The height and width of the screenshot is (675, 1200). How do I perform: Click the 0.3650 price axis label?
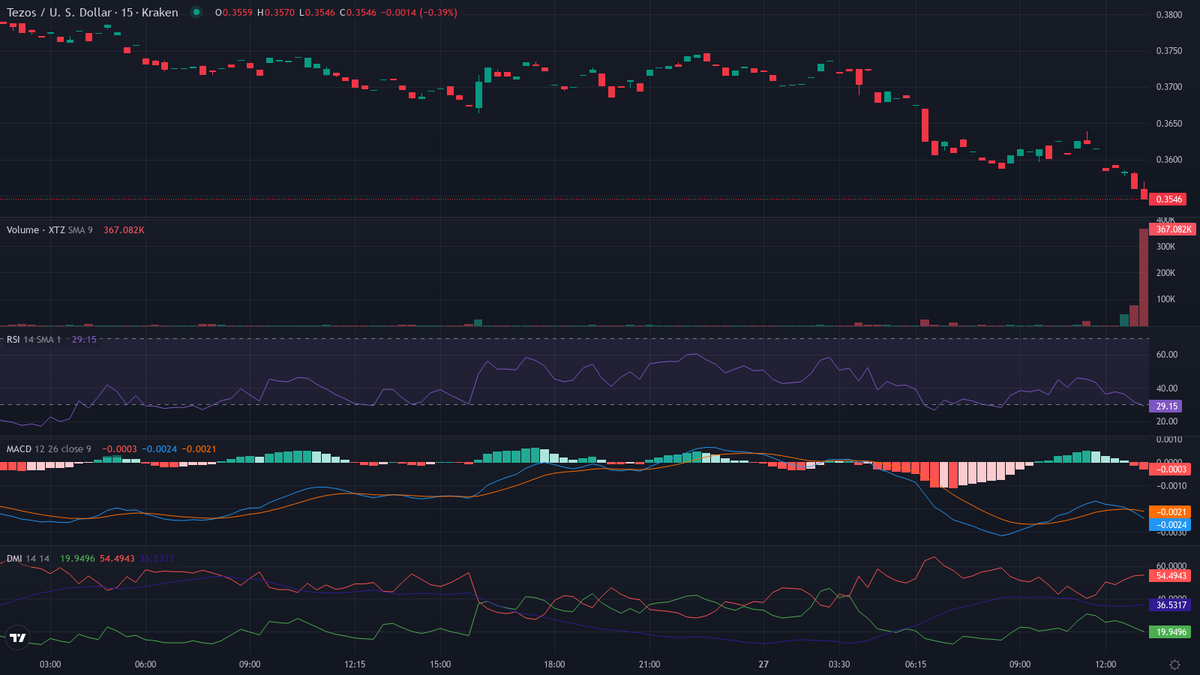pyautogui.click(x=1169, y=123)
